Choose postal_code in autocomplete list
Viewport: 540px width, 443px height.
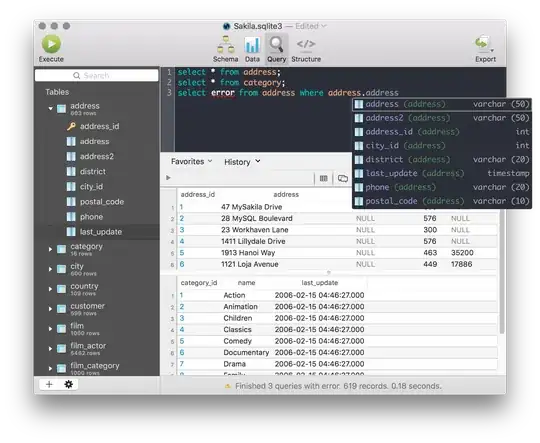point(442,201)
